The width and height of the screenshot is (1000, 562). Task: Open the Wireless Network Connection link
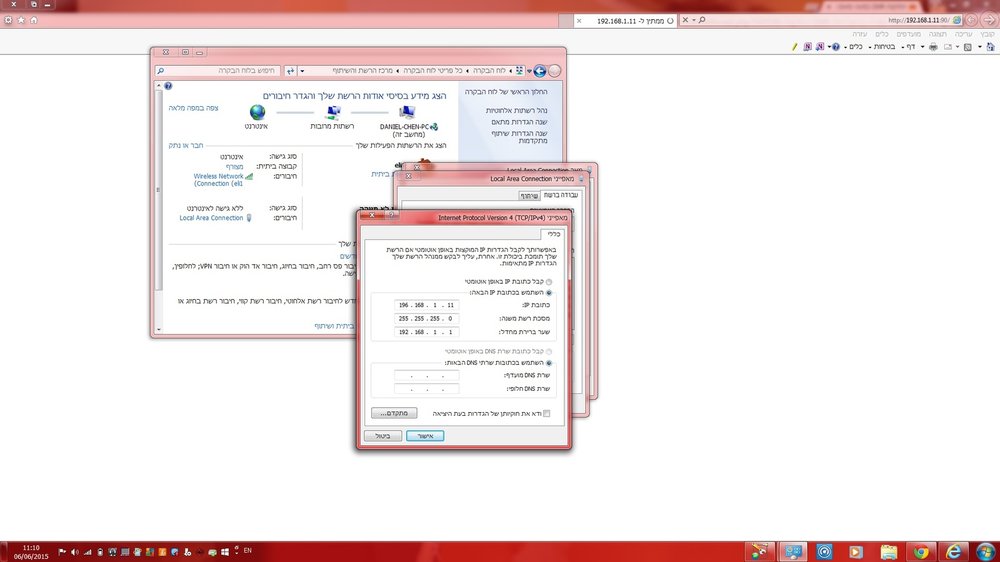click(218, 180)
